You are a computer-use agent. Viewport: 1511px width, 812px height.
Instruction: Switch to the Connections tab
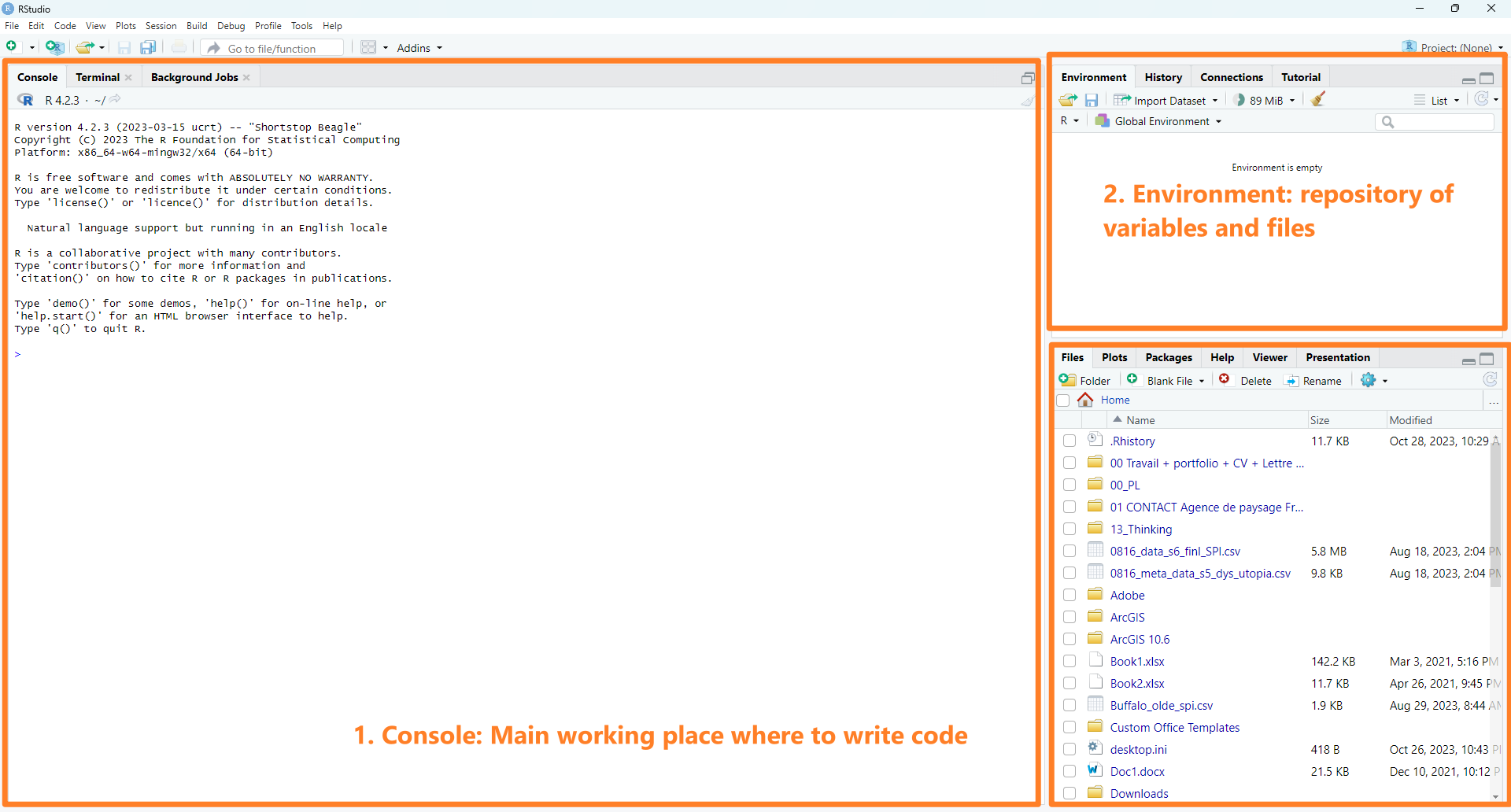pos(1232,77)
